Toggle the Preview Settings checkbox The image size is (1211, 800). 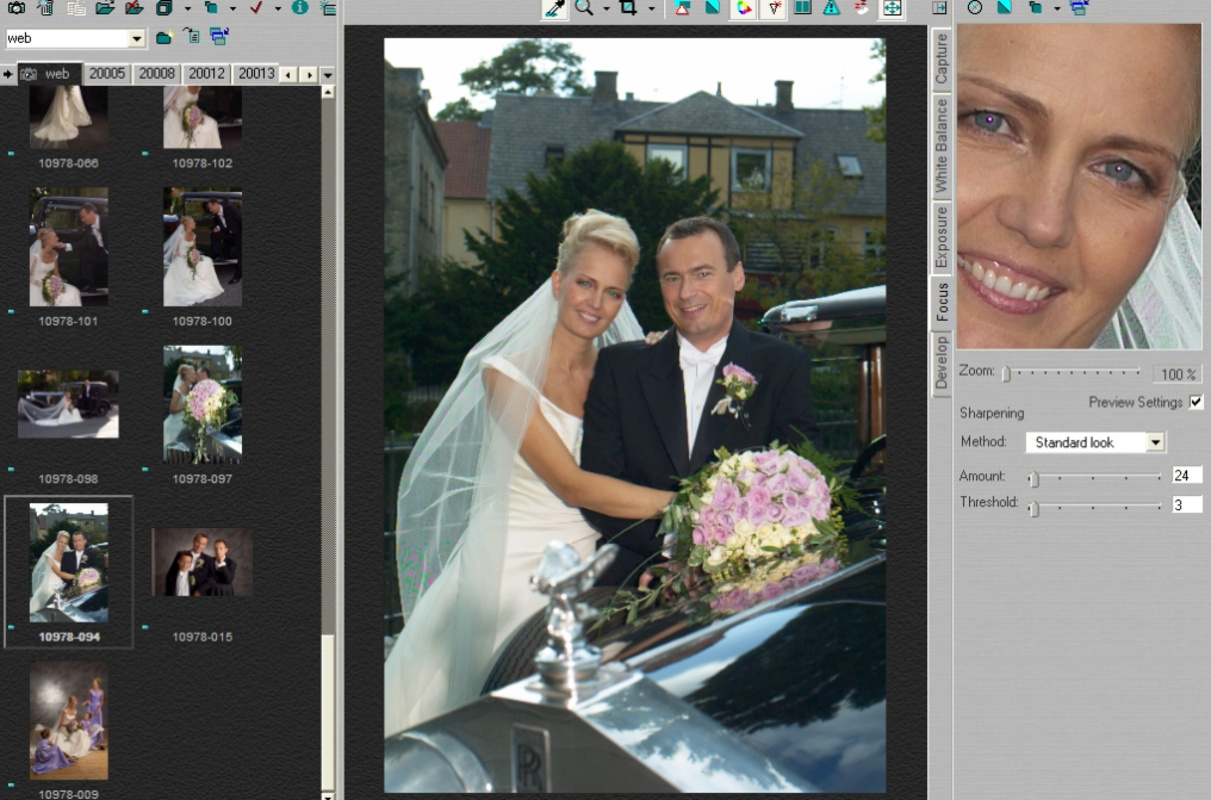click(x=1196, y=402)
